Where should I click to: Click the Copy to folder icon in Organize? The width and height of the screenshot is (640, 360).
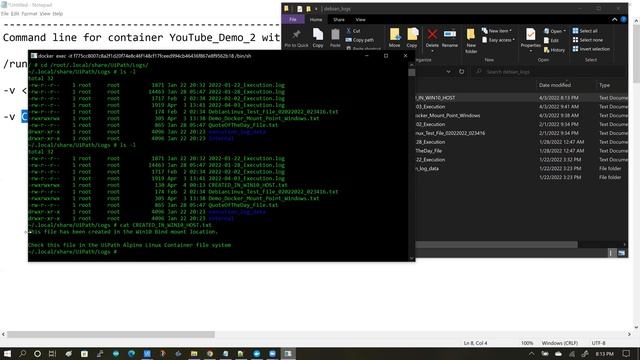[412, 34]
